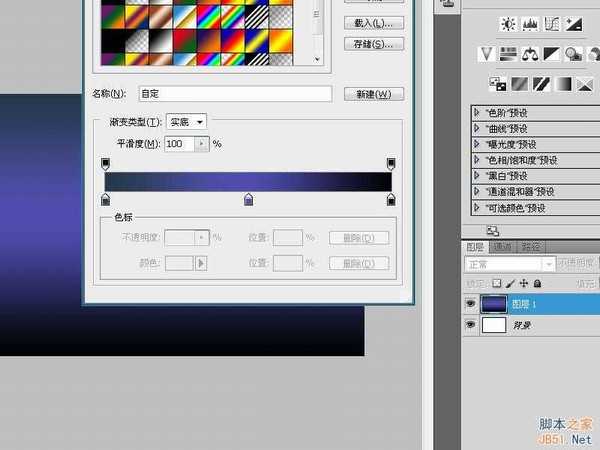Click the lock-all padlock icon in Layers panel
This screenshot has width=600, height=450.
point(537,284)
